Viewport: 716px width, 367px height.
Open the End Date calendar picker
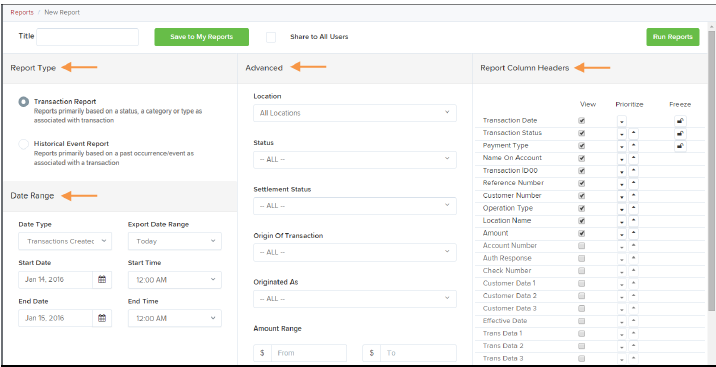tap(102, 318)
